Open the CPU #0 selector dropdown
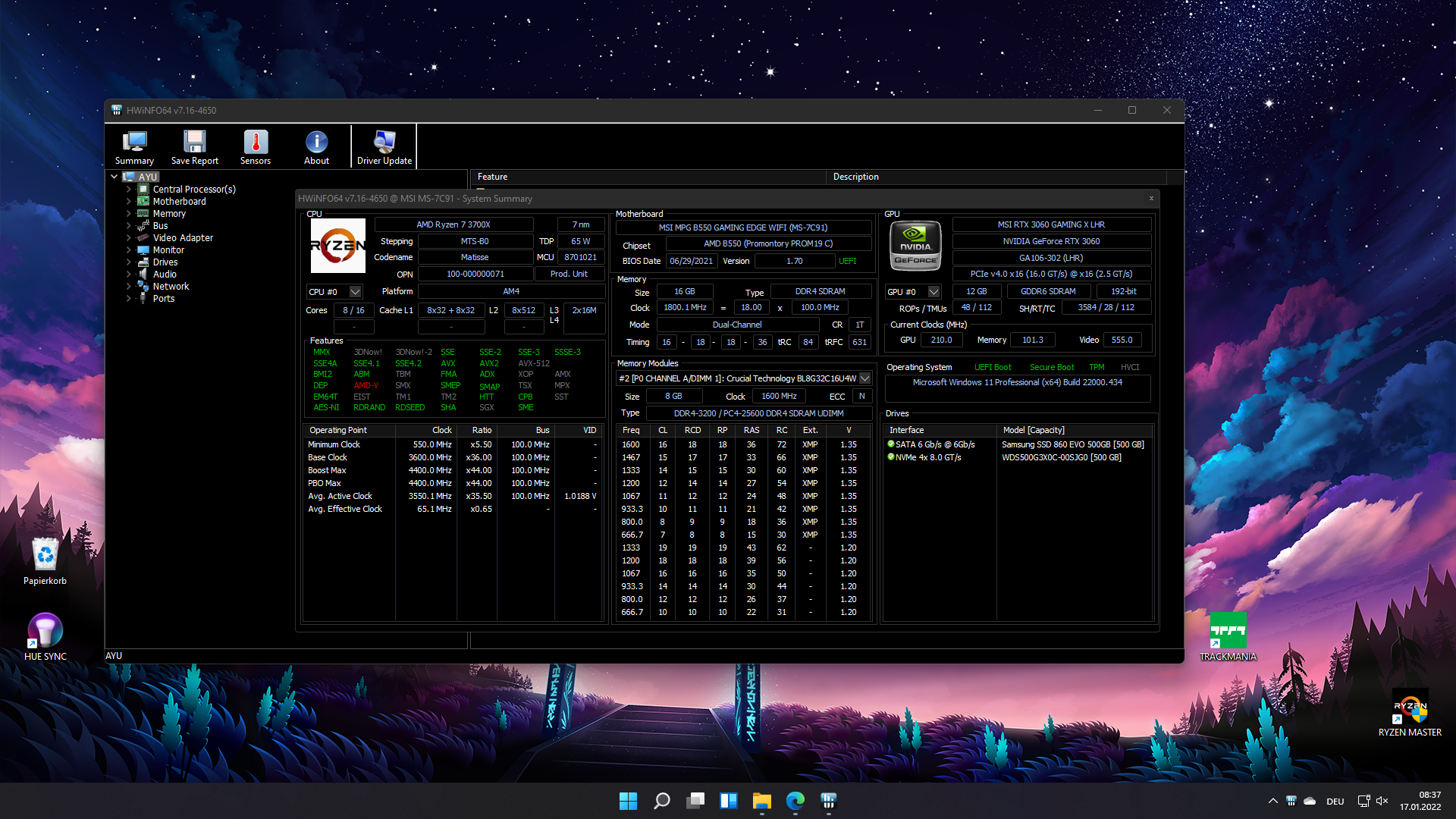This screenshot has height=819, width=1456. (x=355, y=292)
